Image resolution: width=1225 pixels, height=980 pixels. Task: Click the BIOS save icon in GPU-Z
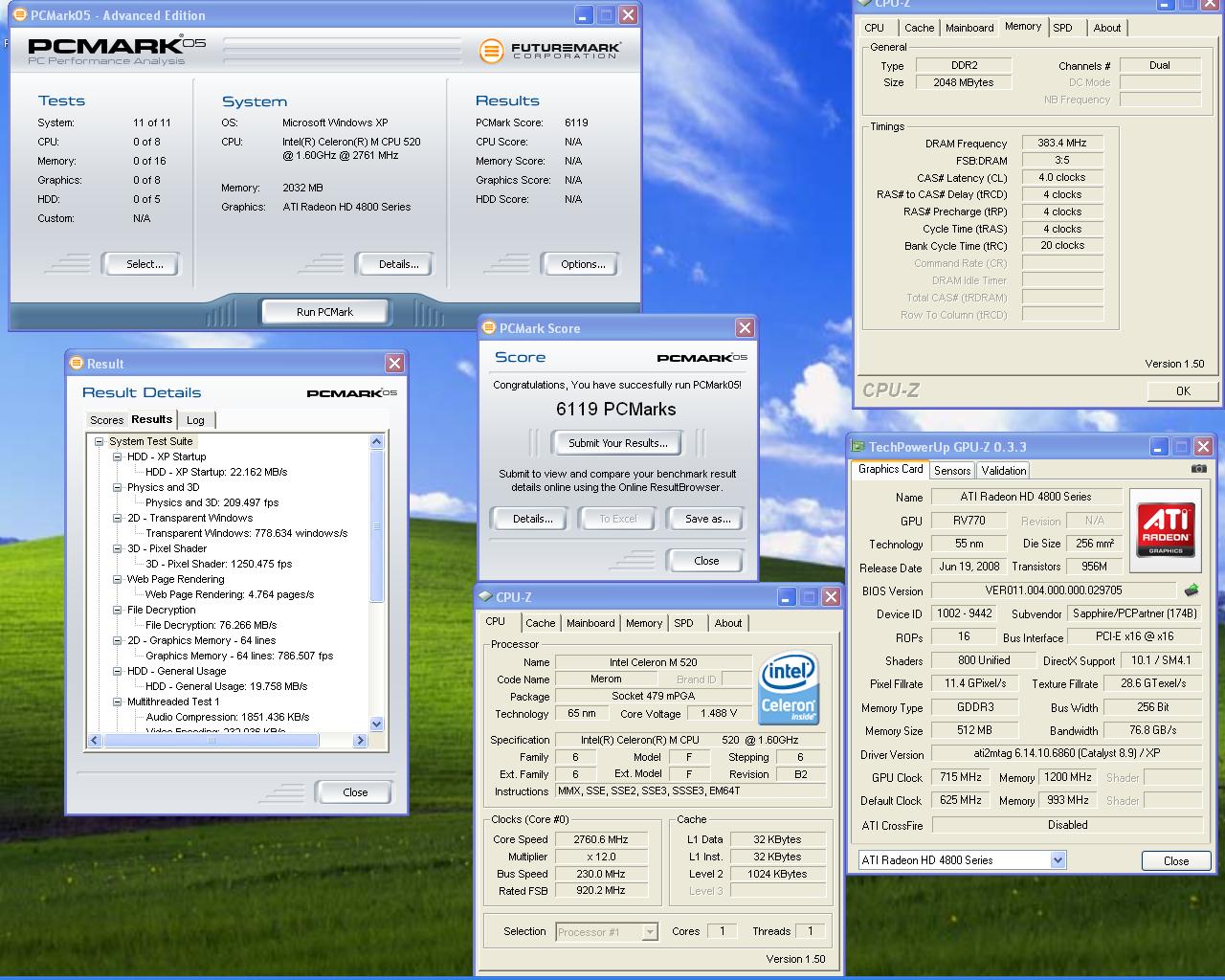1192,590
